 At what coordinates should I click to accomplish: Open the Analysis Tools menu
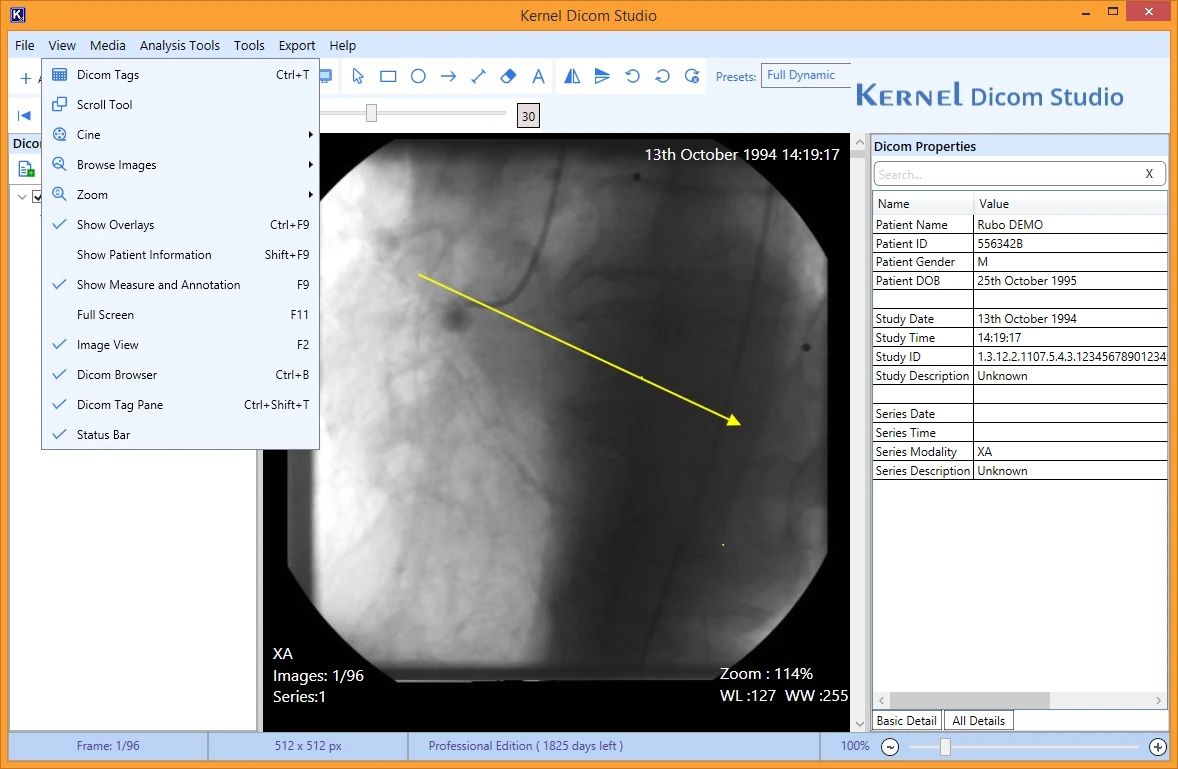coord(180,45)
